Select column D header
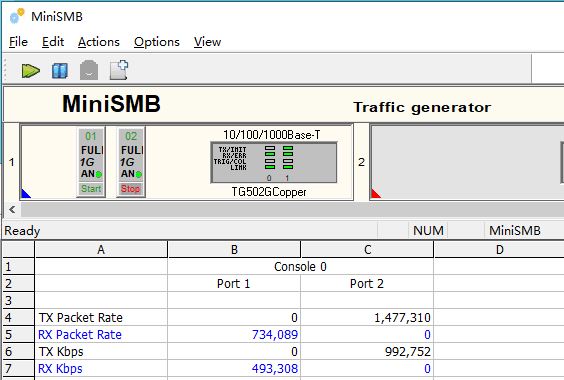Viewport: 564px width, 380px height. [x=499, y=249]
